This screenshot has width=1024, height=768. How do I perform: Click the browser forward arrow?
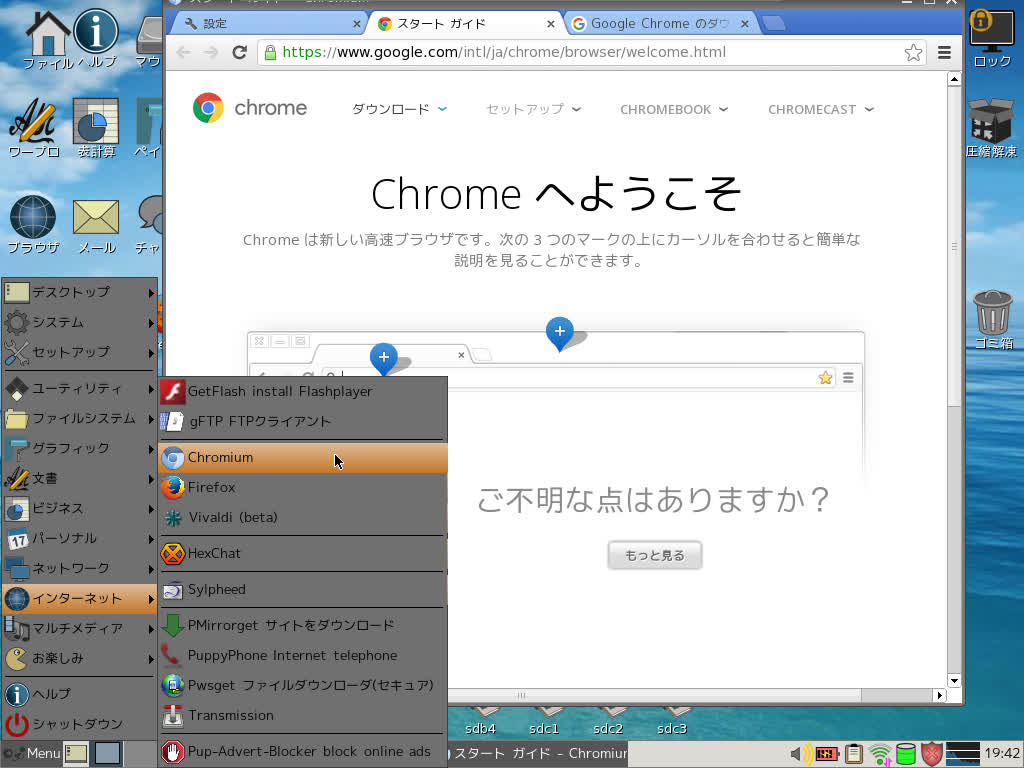pyautogui.click(x=211, y=52)
